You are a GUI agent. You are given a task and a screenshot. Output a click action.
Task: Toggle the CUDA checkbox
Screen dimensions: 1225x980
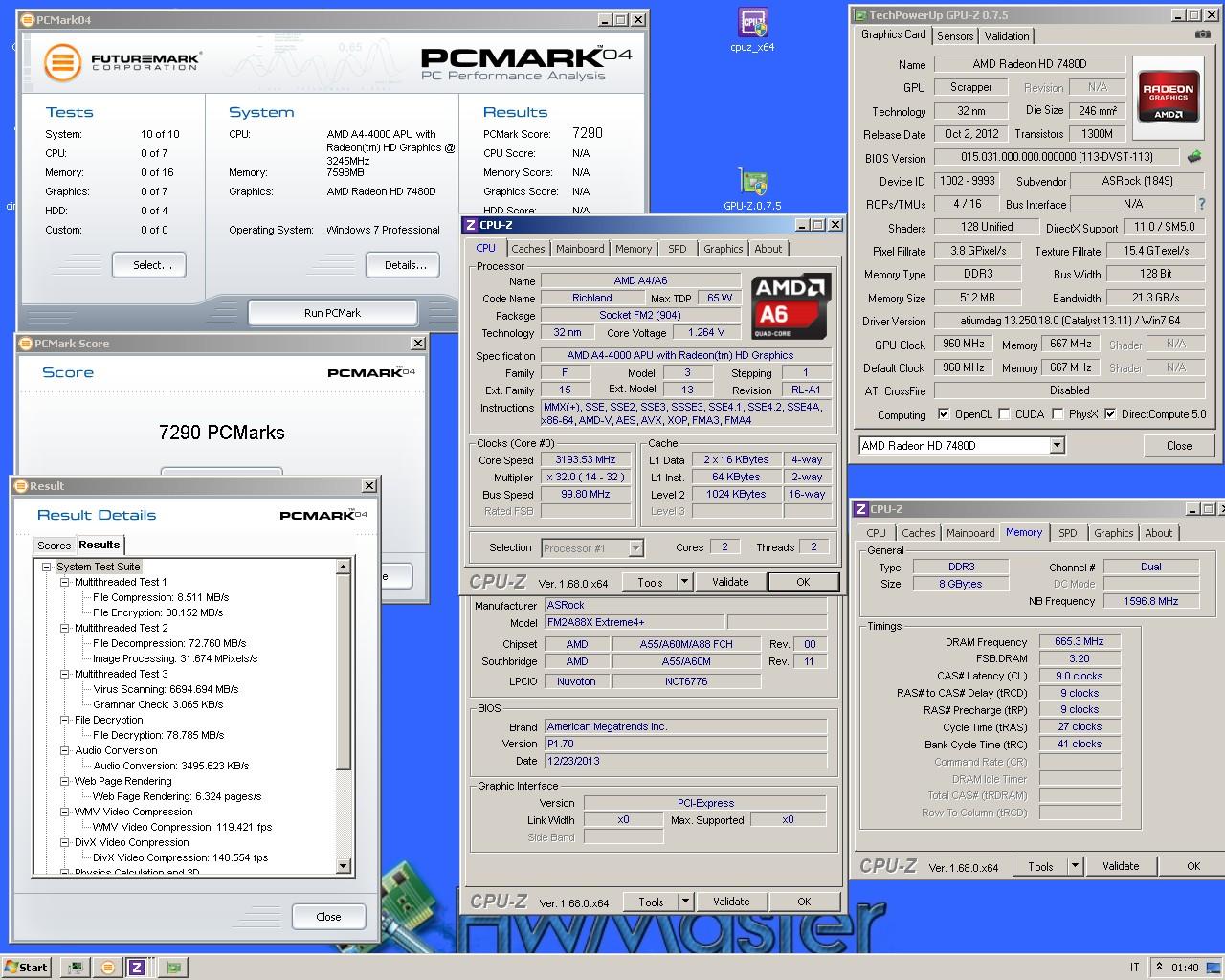coord(1004,414)
